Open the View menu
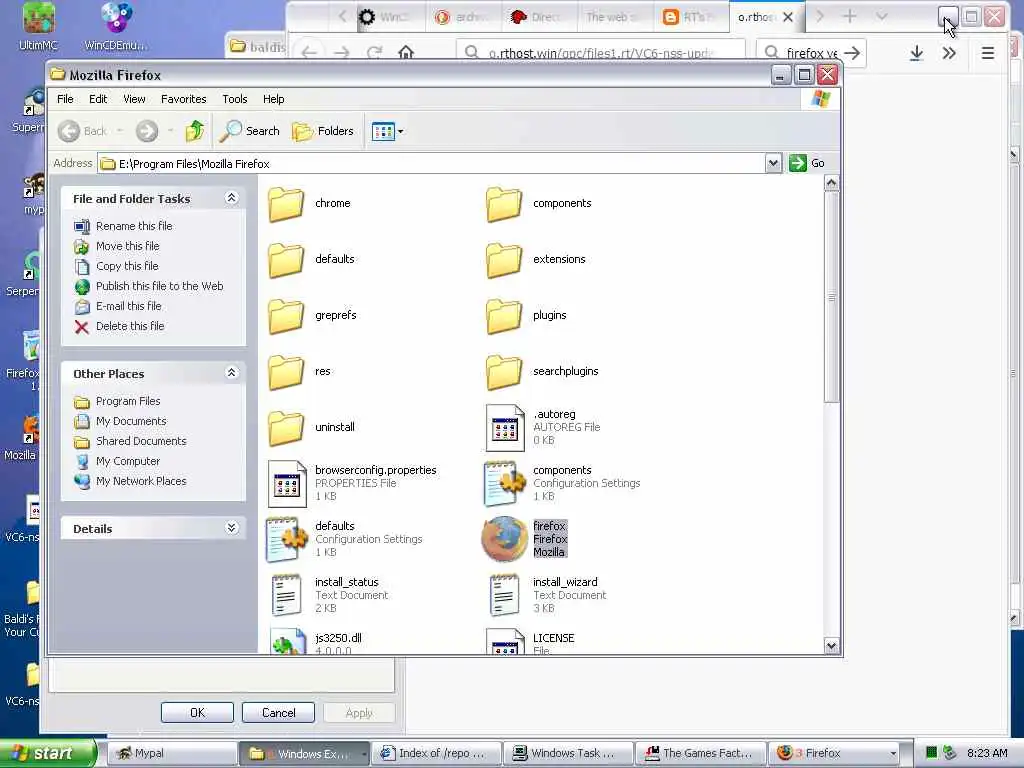 (134, 99)
